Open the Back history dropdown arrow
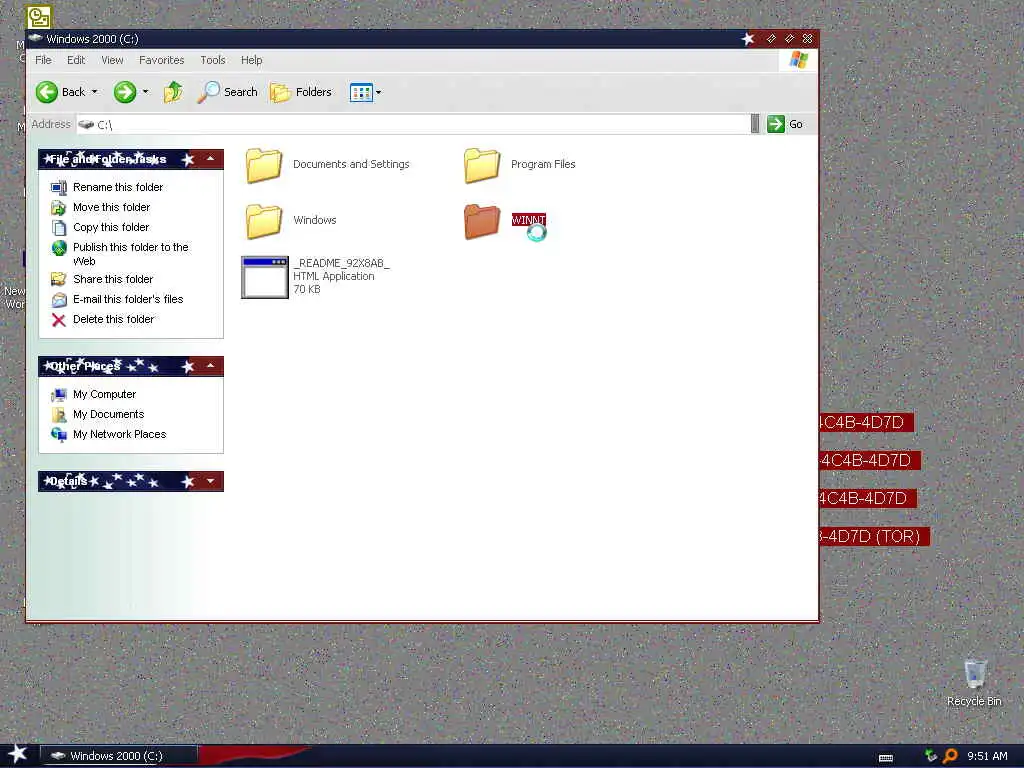Image resolution: width=1024 pixels, height=768 pixels. (x=95, y=92)
